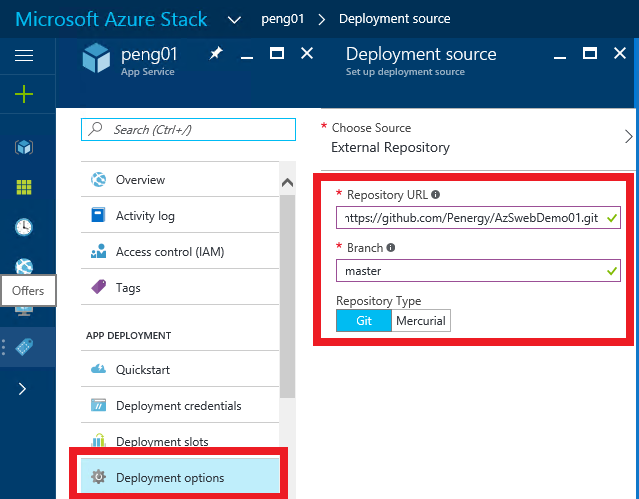Click the green plus New icon
The width and height of the screenshot is (639, 499).
[x=24, y=94]
